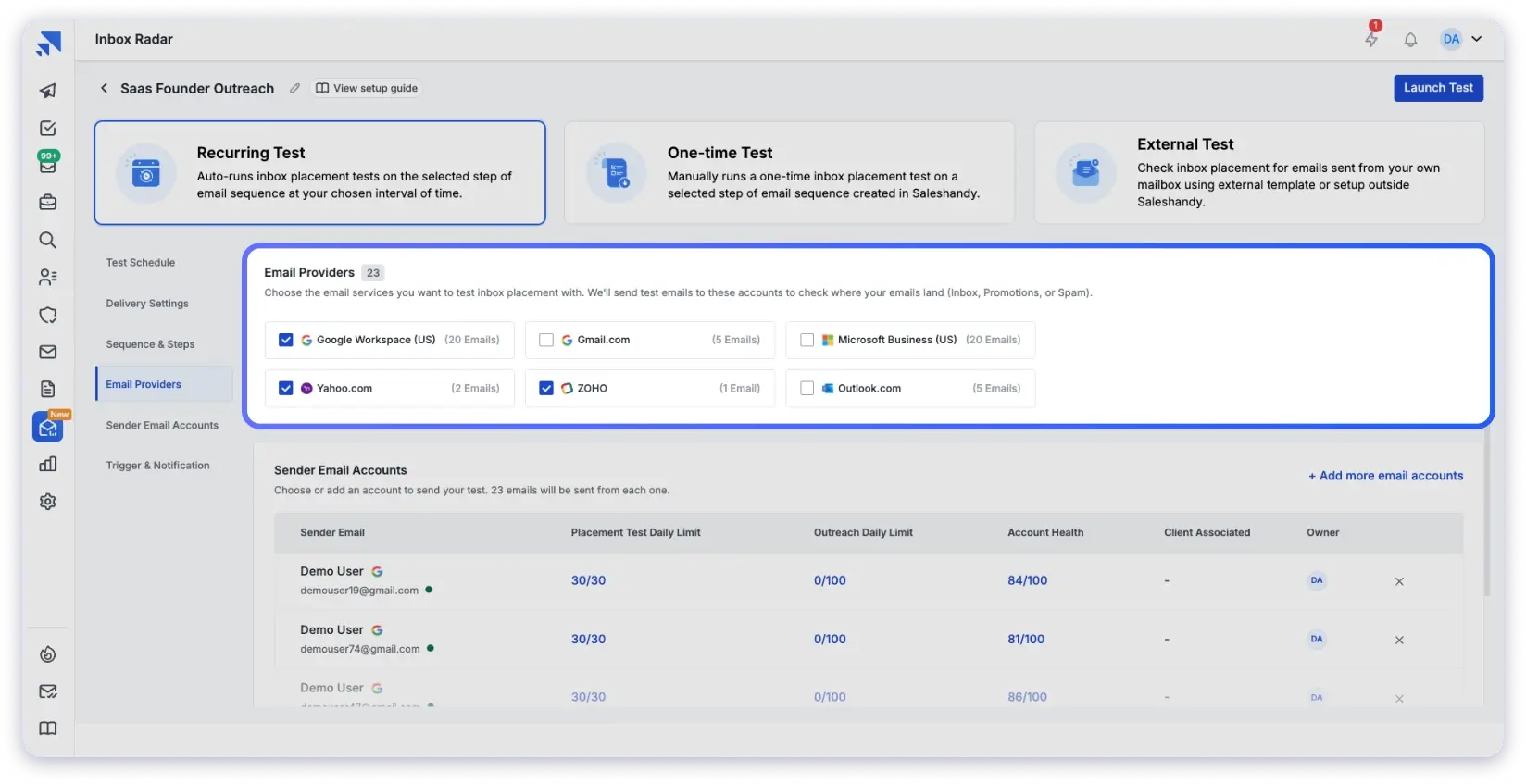Open the Trigger & Notification section
Image resolution: width=1526 pixels, height=784 pixels.
[157, 466]
